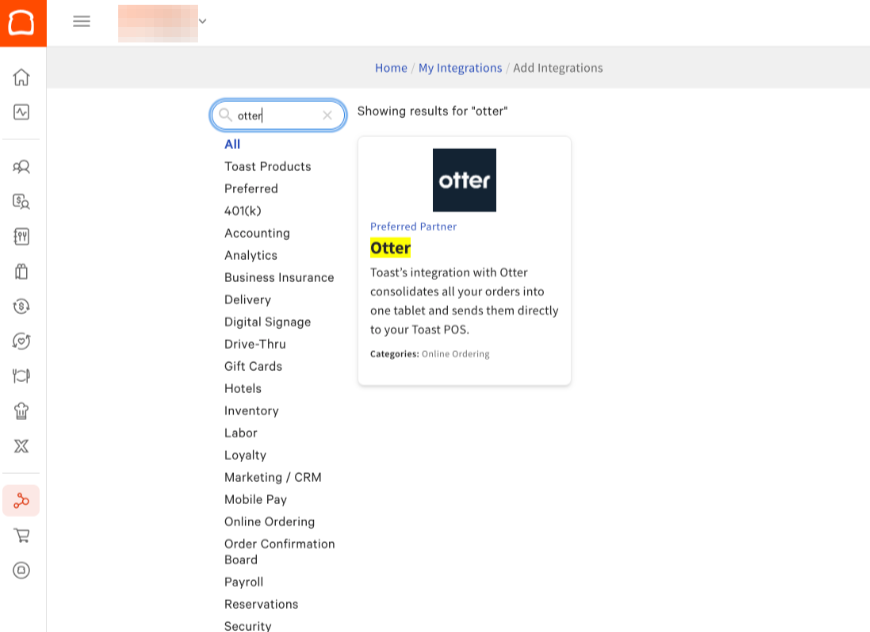Open the Otter integration card
The width and height of the screenshot is (870, 632).
pos(464,258)
